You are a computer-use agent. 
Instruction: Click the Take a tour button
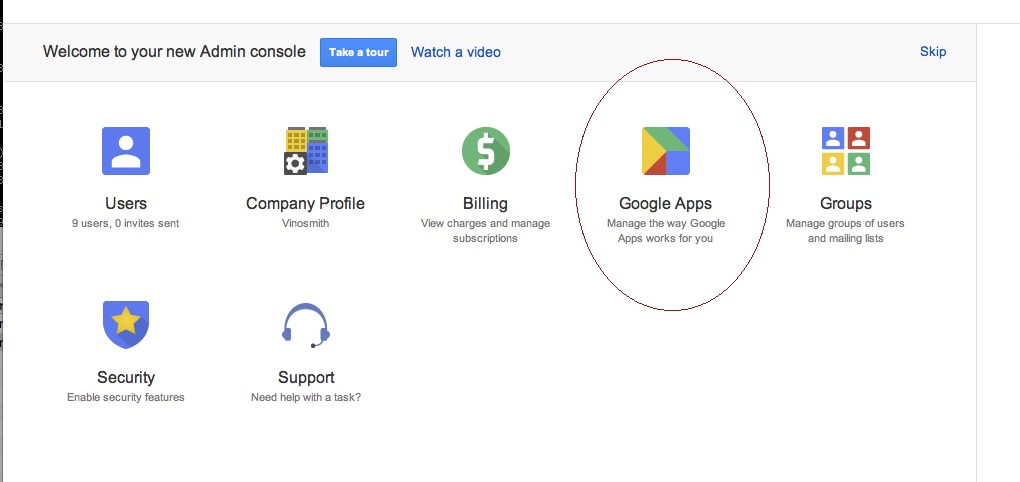[x=358, y=52]
